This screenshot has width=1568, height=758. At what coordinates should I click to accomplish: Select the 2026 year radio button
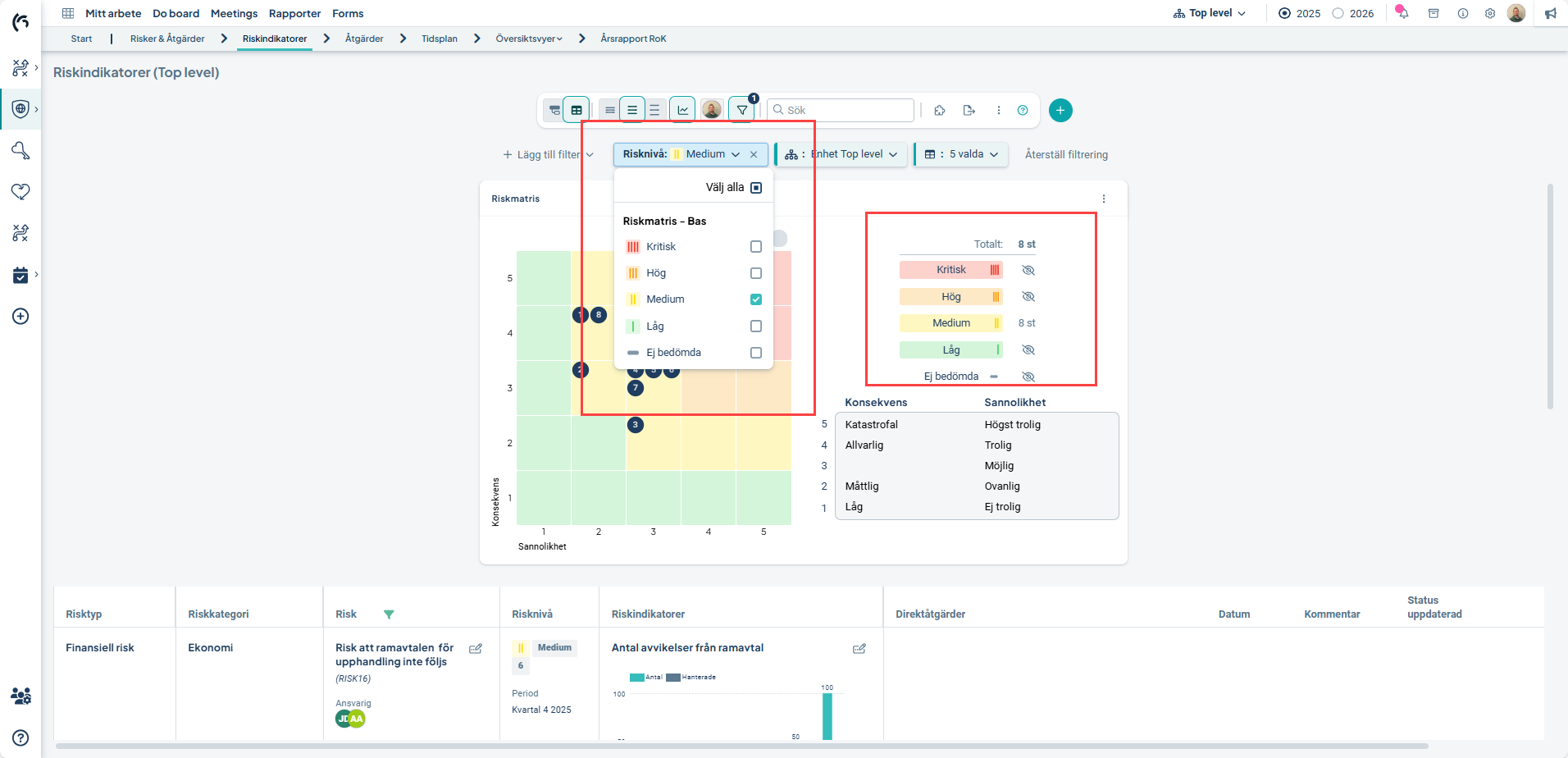[1338, 13]
